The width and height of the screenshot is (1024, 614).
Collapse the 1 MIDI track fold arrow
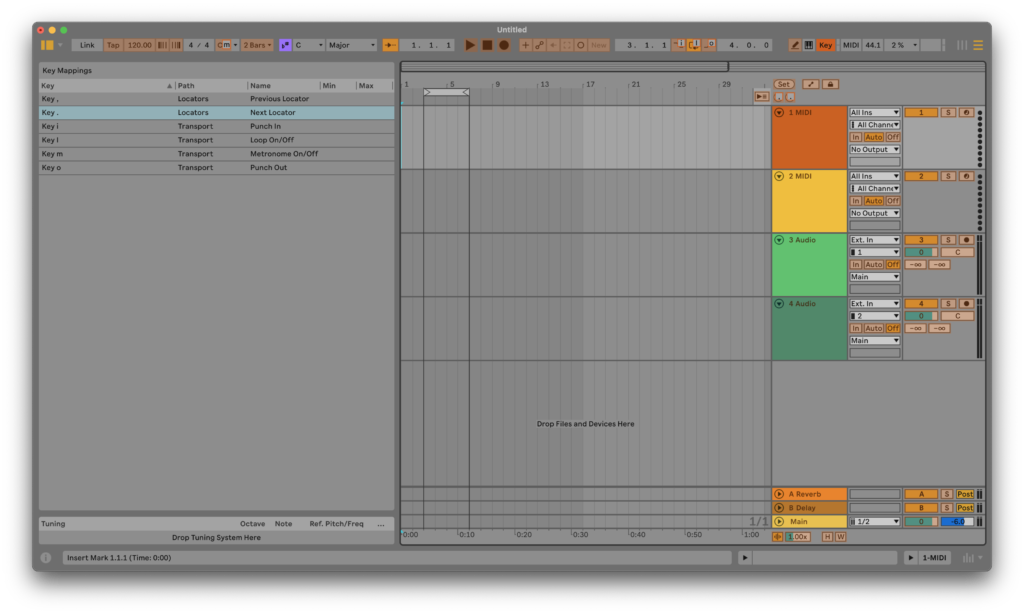pyautogui.click(x=779, y=112)
